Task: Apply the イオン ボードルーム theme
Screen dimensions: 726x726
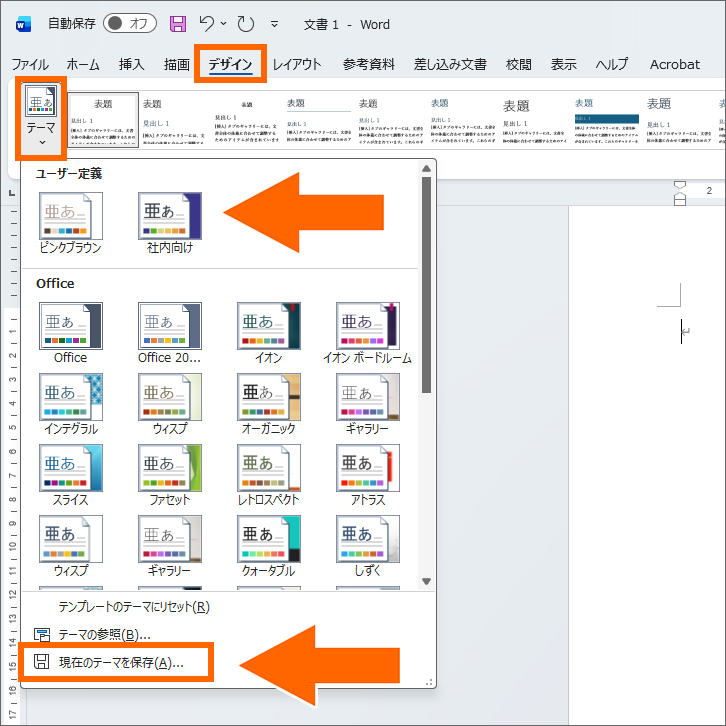Action: coord(368,333)
